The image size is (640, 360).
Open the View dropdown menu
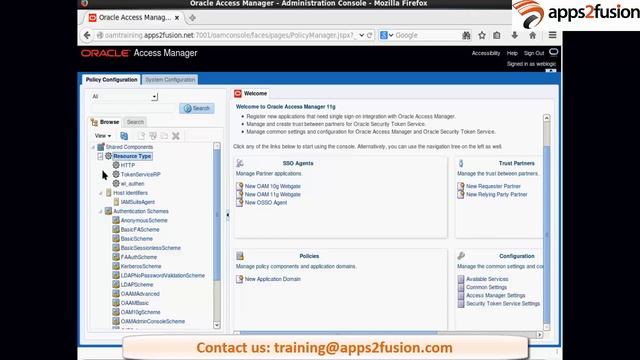(x=103, y=136)
